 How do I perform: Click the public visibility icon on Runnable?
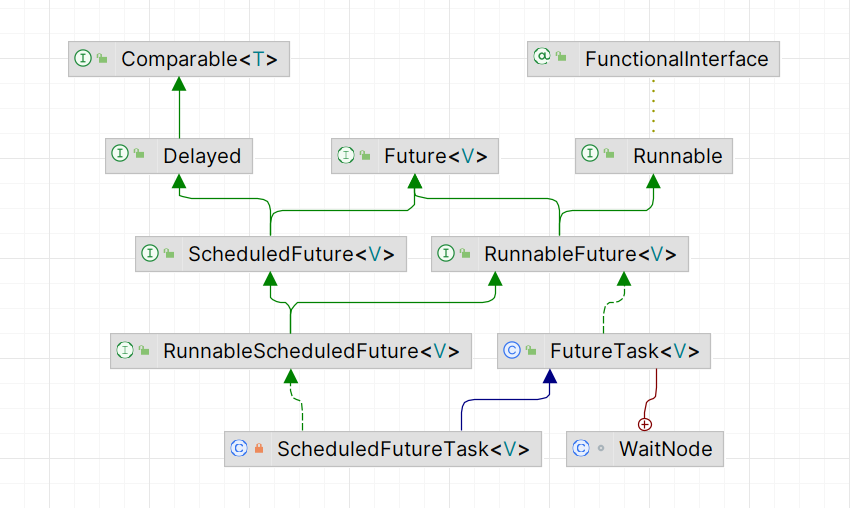[609, 155]
